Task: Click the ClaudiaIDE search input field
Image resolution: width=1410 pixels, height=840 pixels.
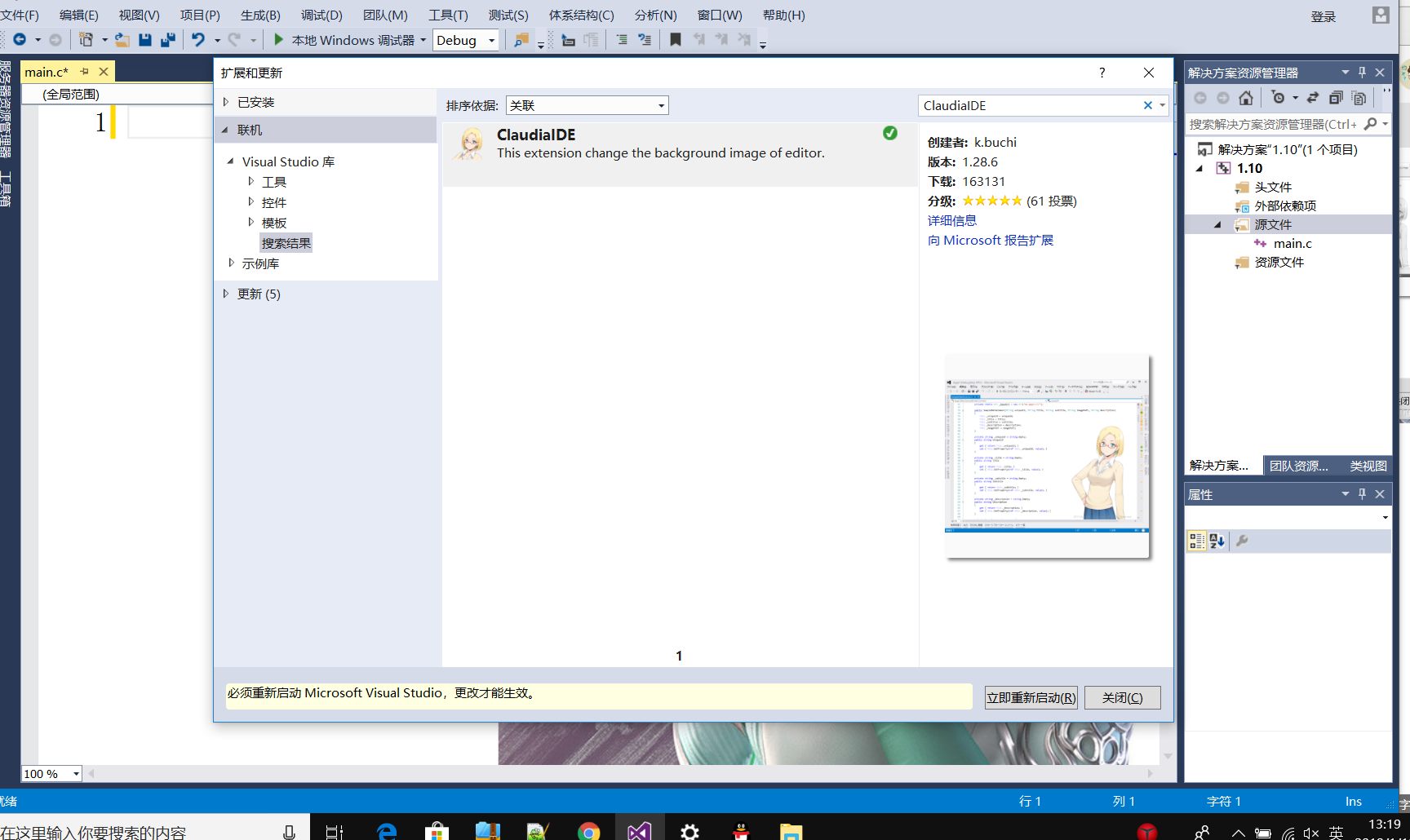Action: pyautogui.click(x=1030, y=105)
